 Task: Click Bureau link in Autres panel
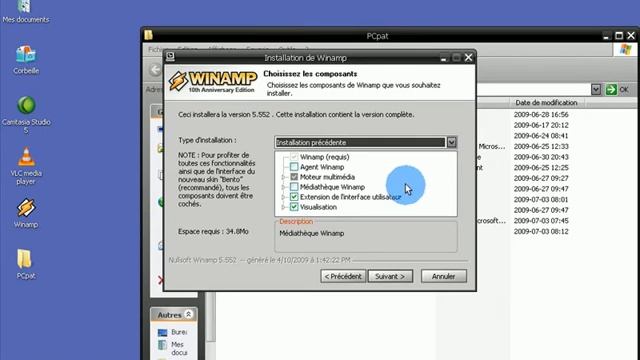pyautogui.click(x=179, y=332)
